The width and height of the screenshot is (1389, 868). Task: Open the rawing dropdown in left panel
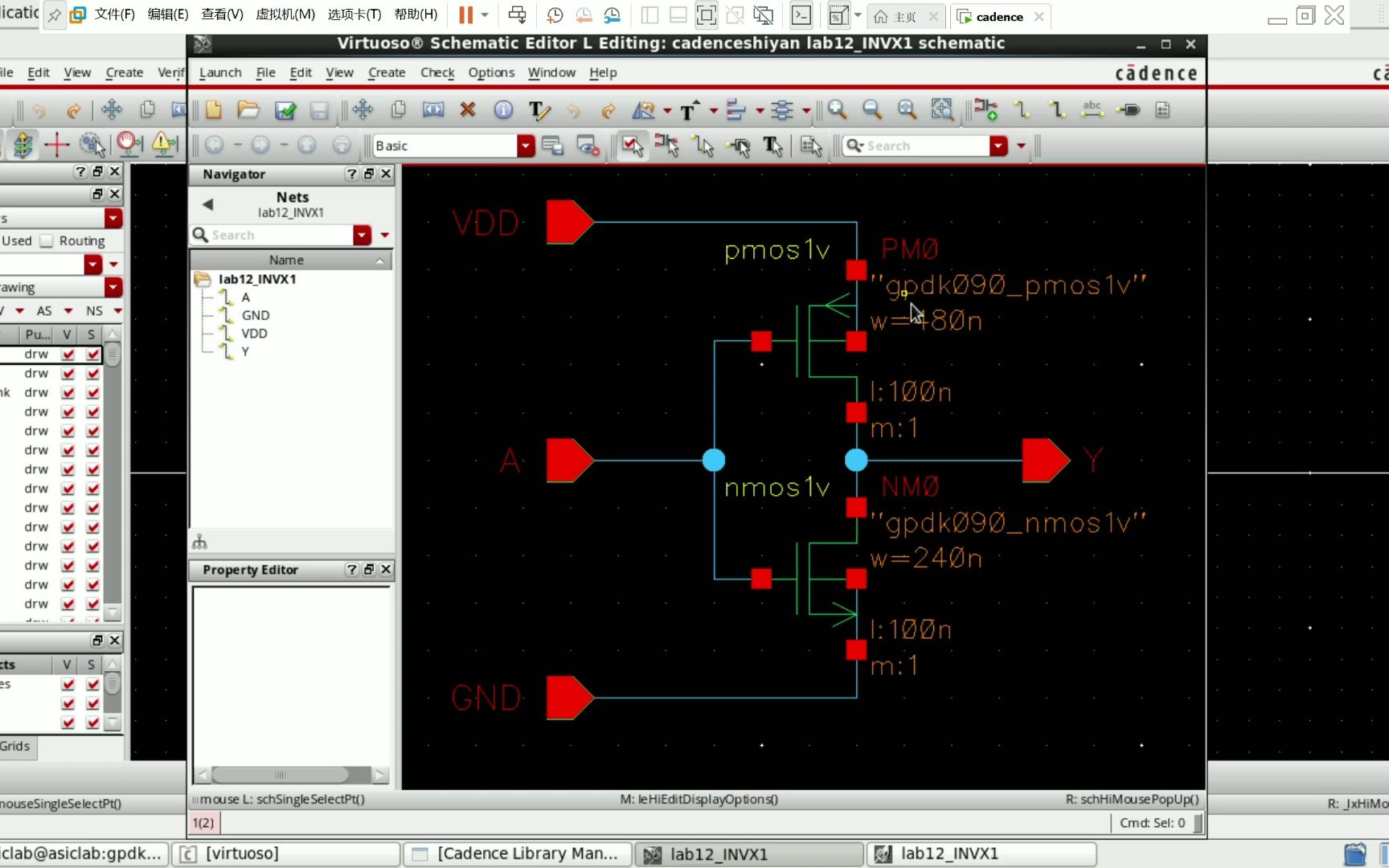click(113, 287)
